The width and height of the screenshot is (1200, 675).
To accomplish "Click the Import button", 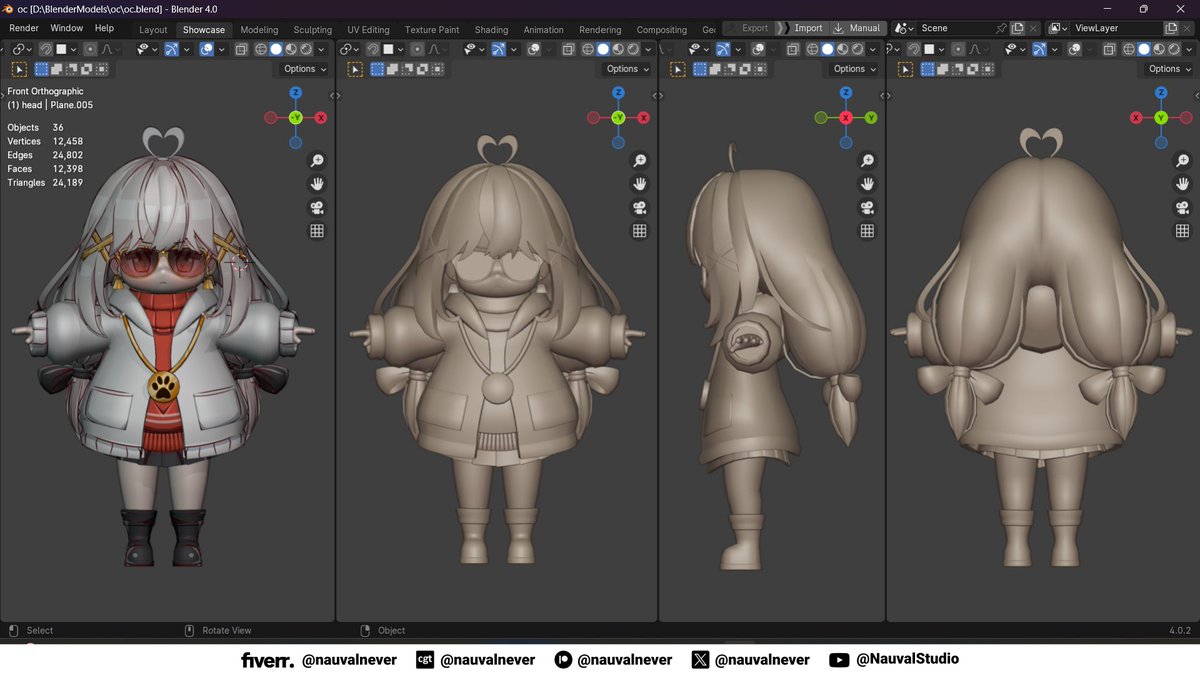I will [x=801, y=28].
